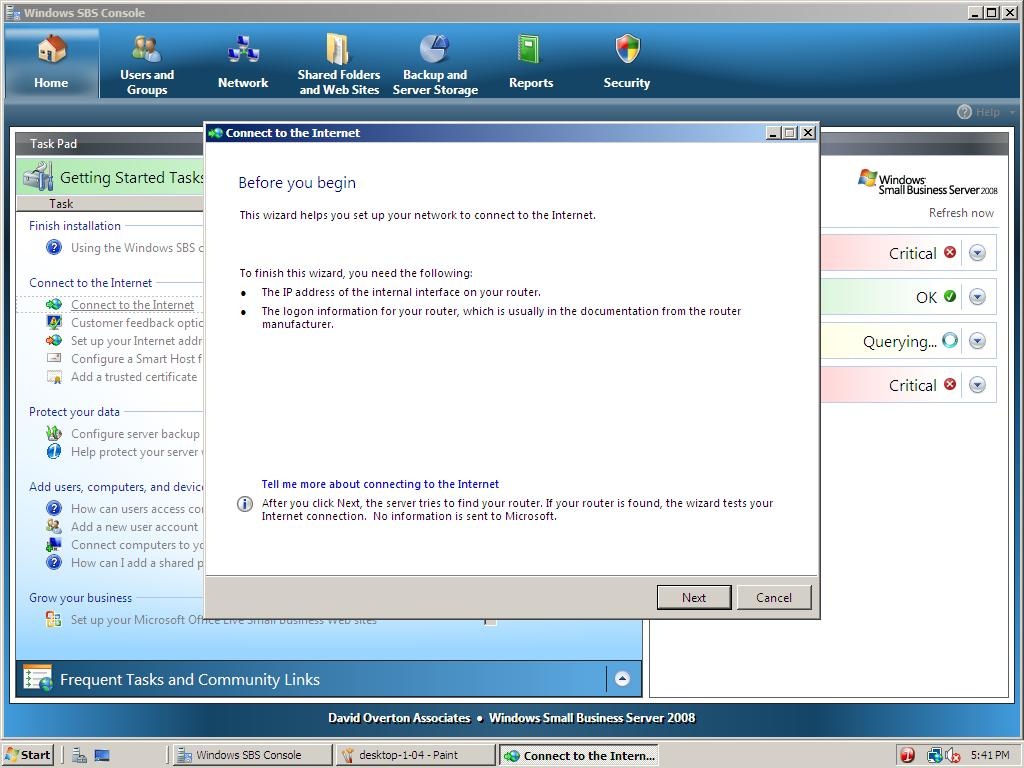This screenshot has height=768, width=1024.
Task: Click the Add a new user account icon
Action: 54,526
